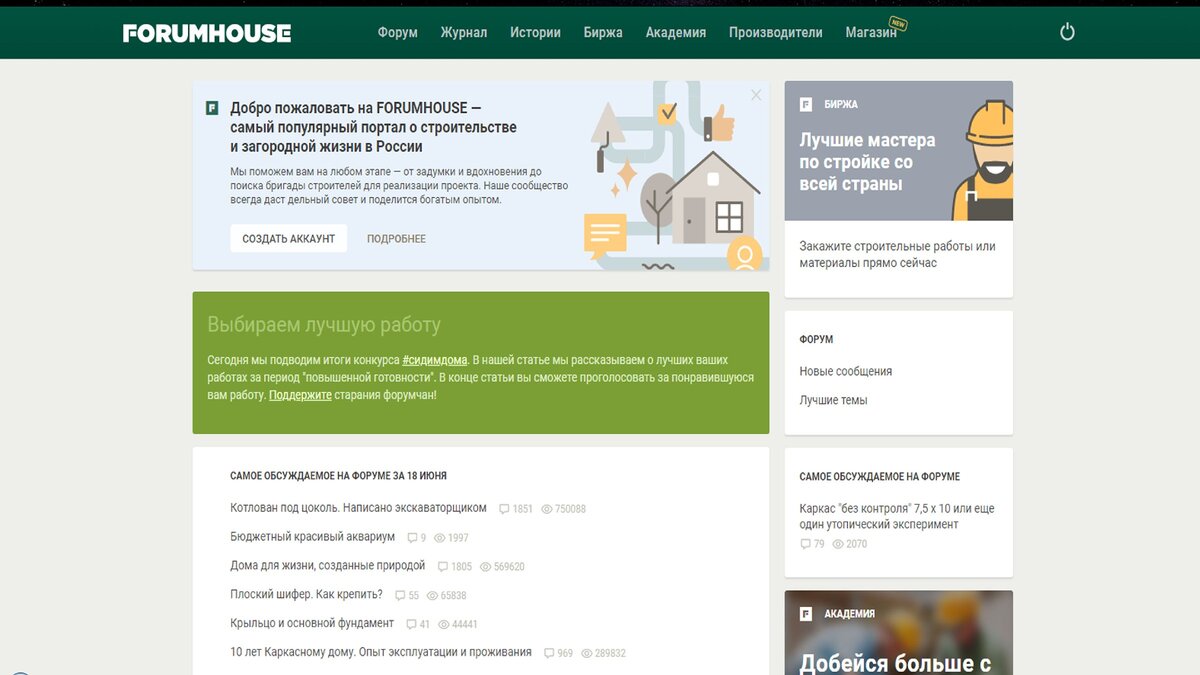1200x675 pixels.
Task: Open topic Плоский шифер. Как крепить?
Action: pyautogui.click(x=306, y=595)
